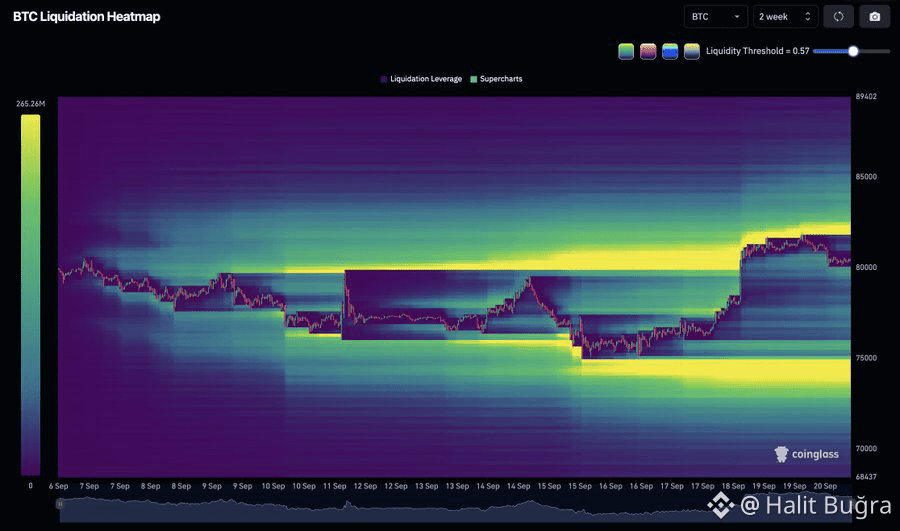Click the Liquidity Threshold slider handle
The width and height of the screenshot is (900, 531).
click(853, 51)
